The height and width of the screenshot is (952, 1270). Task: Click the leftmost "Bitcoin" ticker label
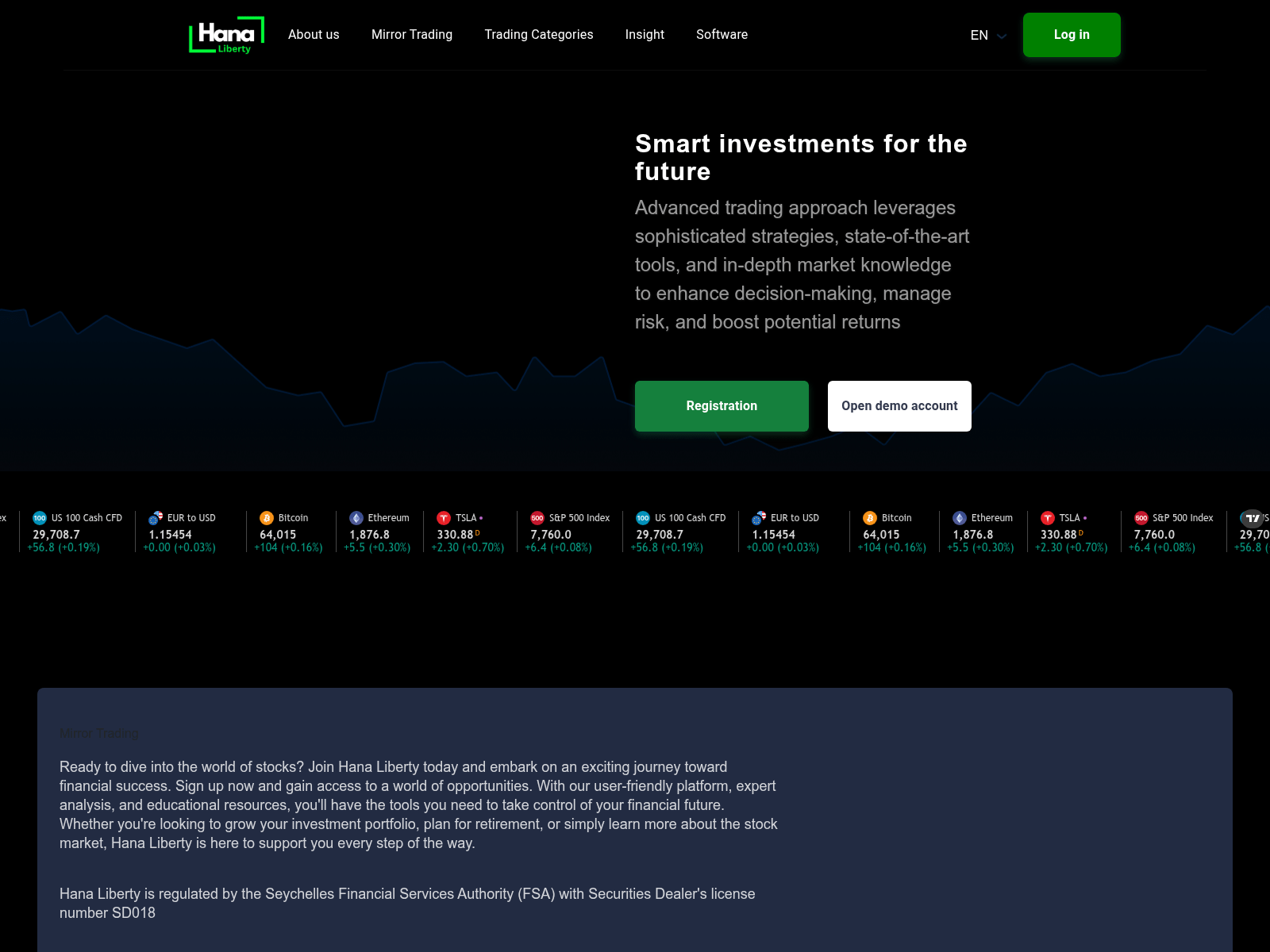pos(293,518)
